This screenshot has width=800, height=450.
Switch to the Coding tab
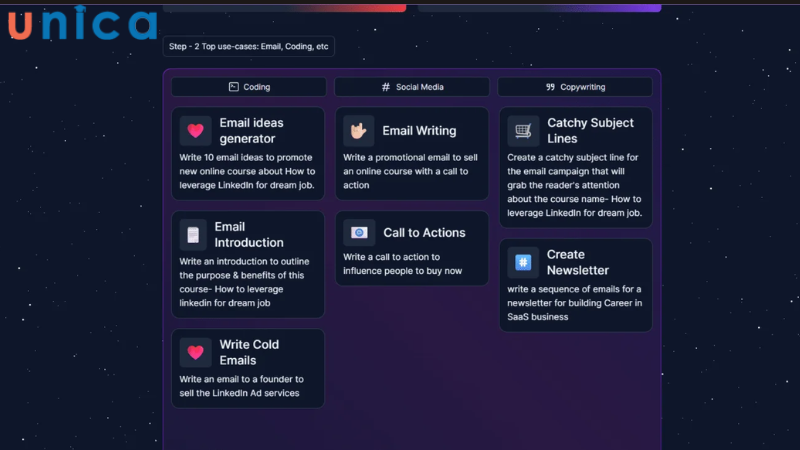coord(249,87)
